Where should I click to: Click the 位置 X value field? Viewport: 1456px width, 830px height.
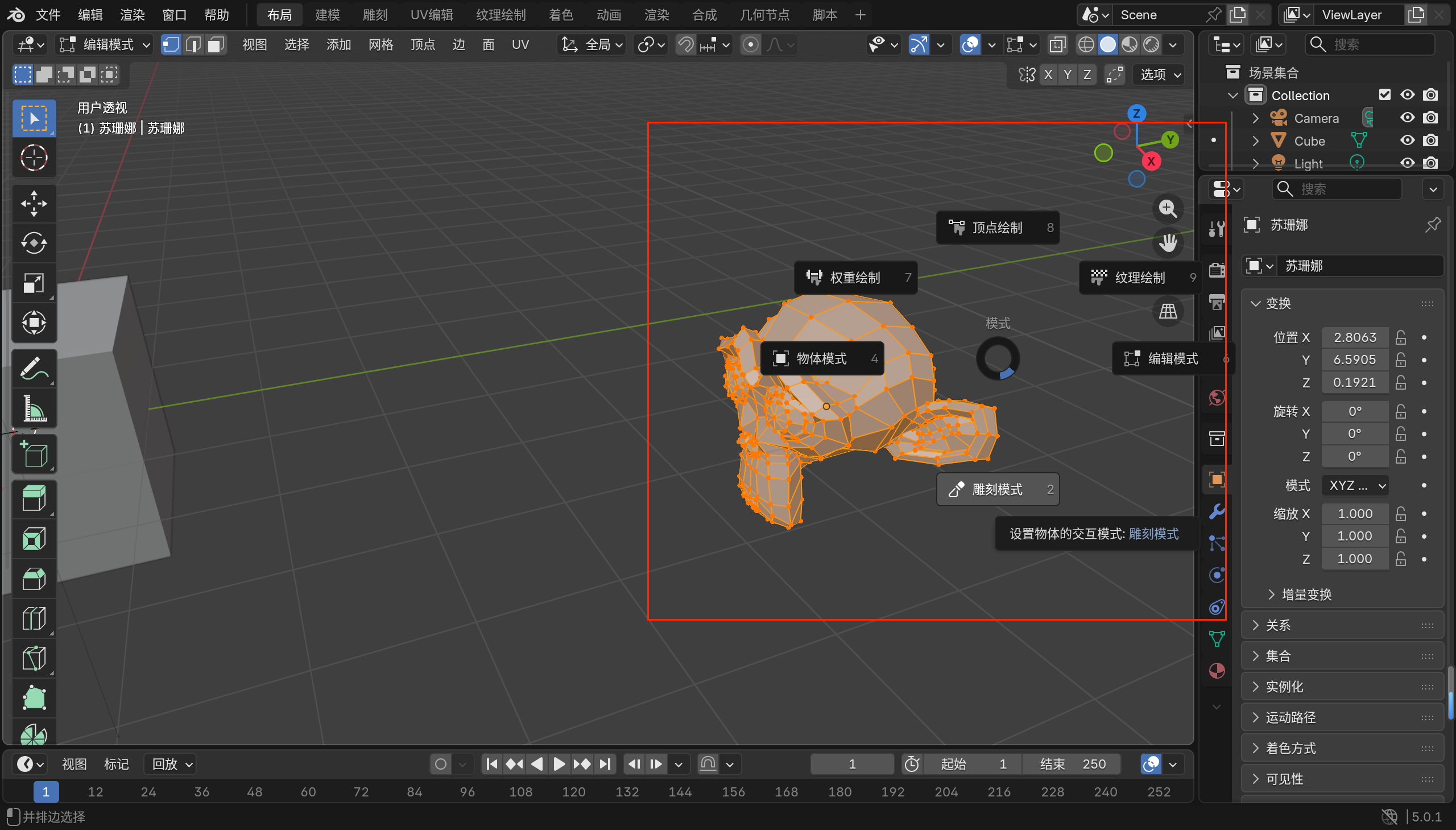click(x=1355, y=337)
